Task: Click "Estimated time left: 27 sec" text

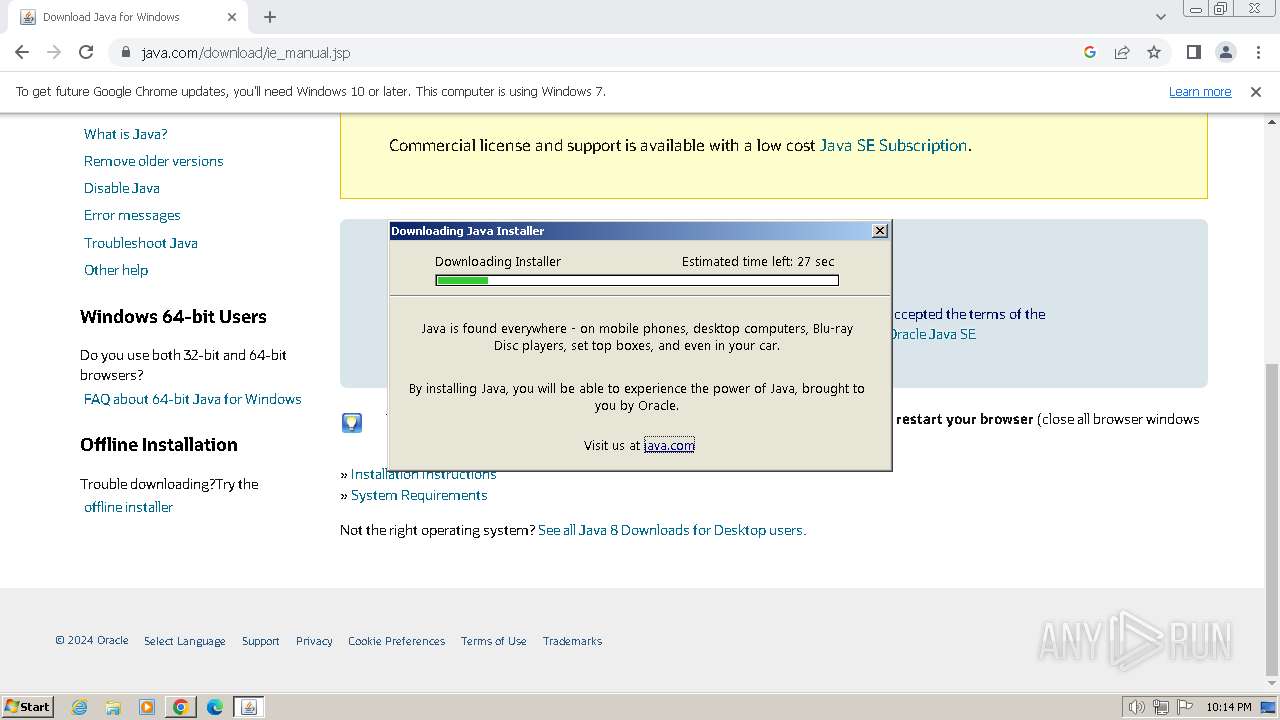Action: click(758, 261)
